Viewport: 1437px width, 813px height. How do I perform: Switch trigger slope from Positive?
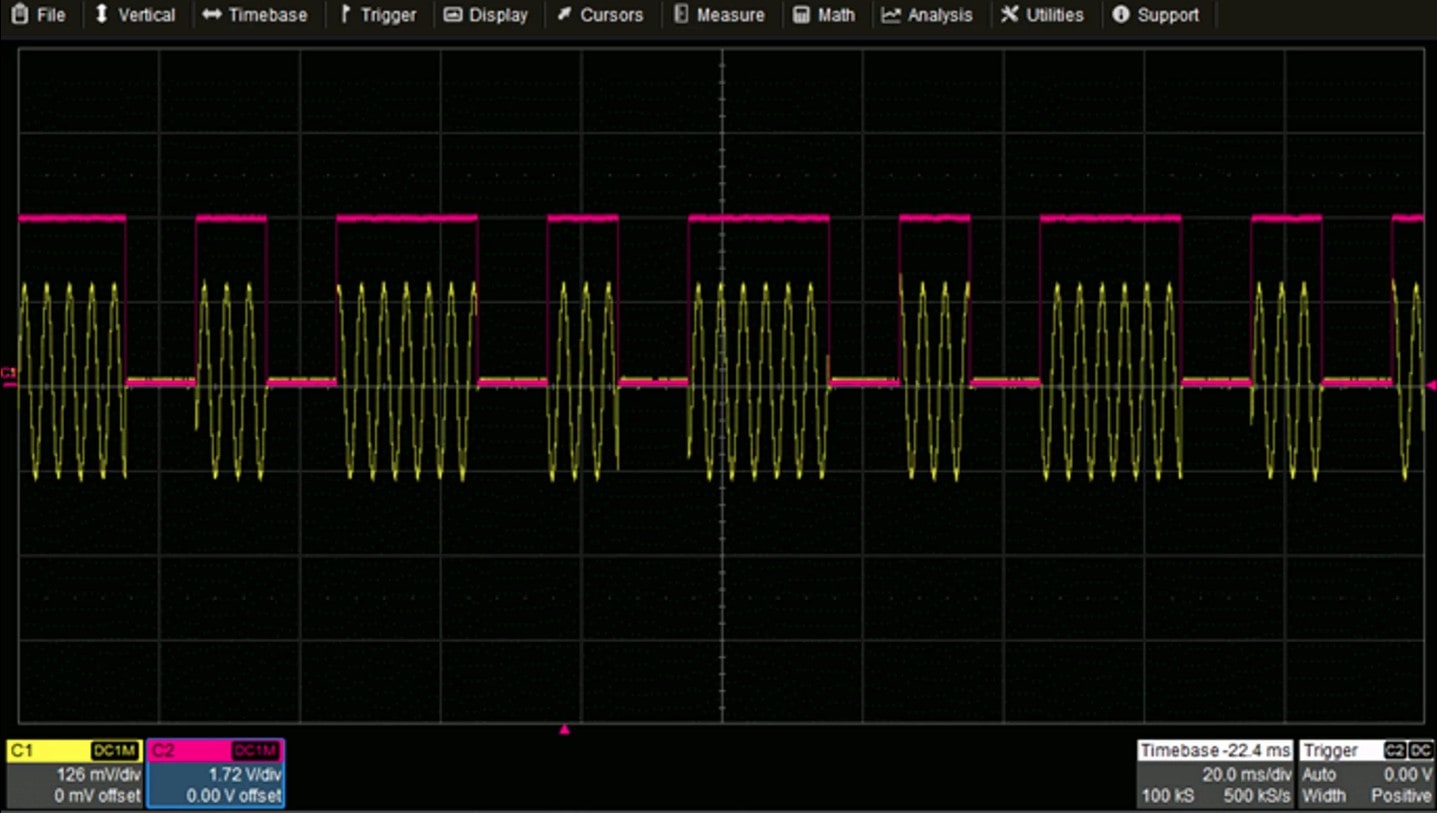tap(1400, 796)
